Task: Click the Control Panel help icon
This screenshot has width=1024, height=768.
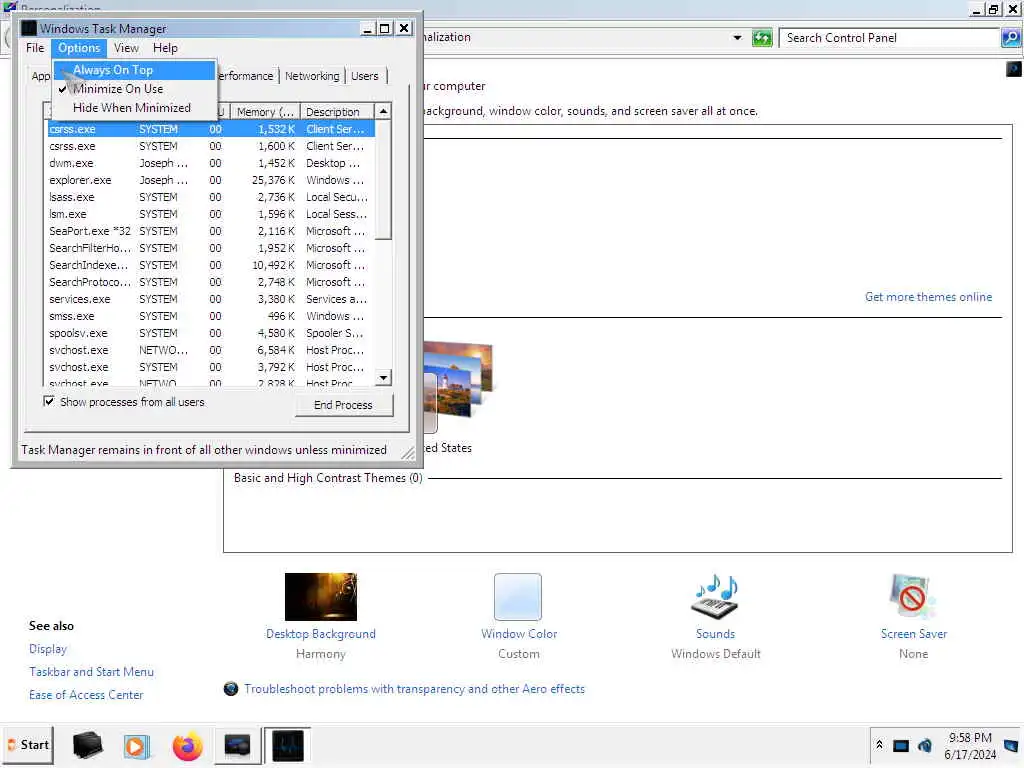Action: [x=1014, y=69]
